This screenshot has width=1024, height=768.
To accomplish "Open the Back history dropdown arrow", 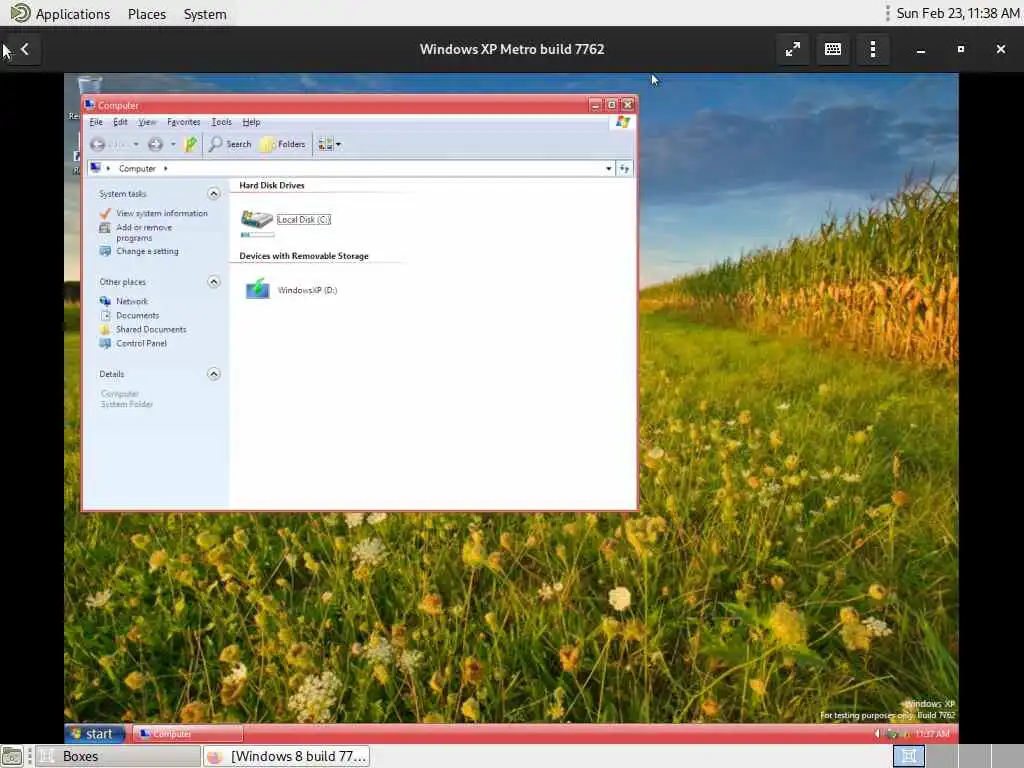I will pyautogui.click(x=136, y=144).
